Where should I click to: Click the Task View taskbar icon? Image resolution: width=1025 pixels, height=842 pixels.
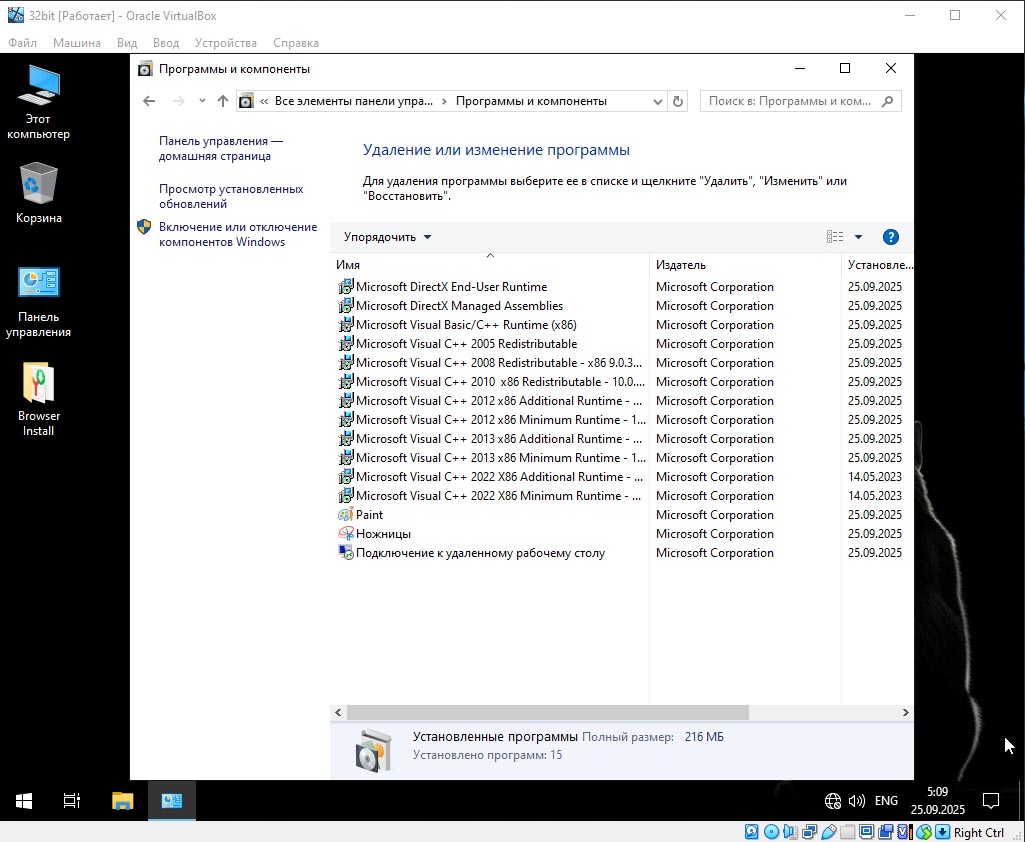[72, 801]
